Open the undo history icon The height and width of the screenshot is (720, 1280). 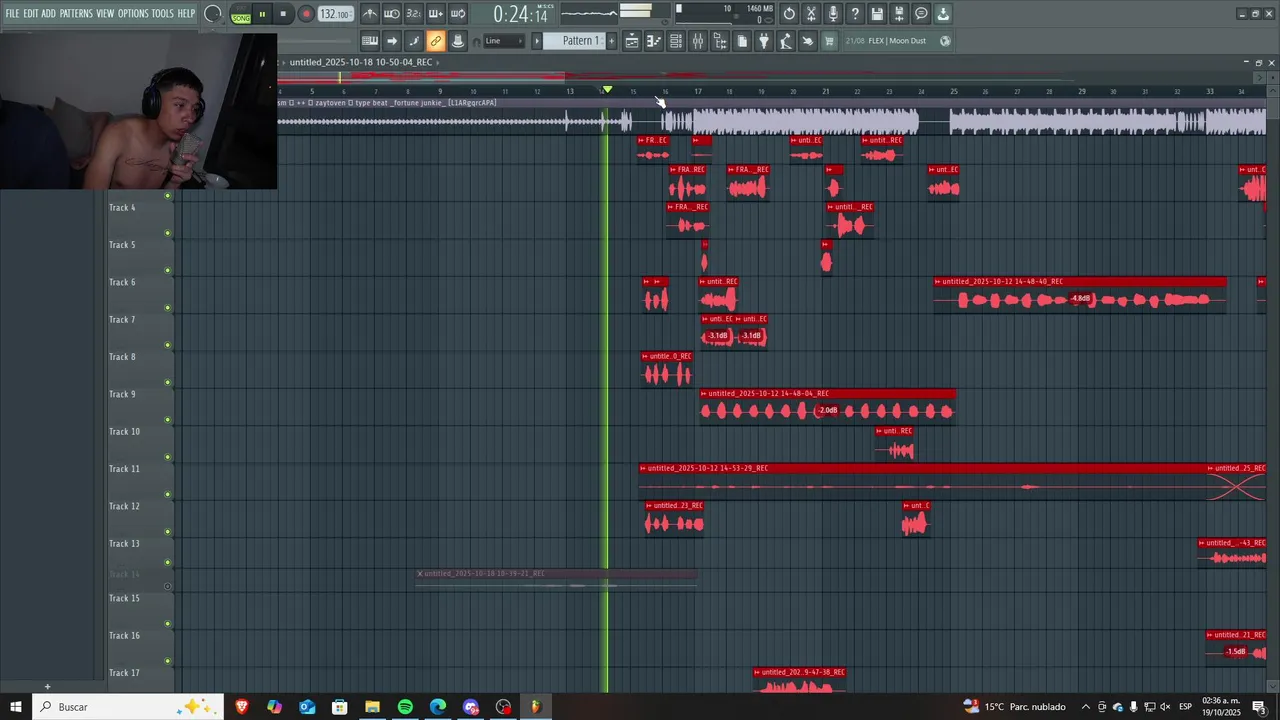[x=789, y=14]
